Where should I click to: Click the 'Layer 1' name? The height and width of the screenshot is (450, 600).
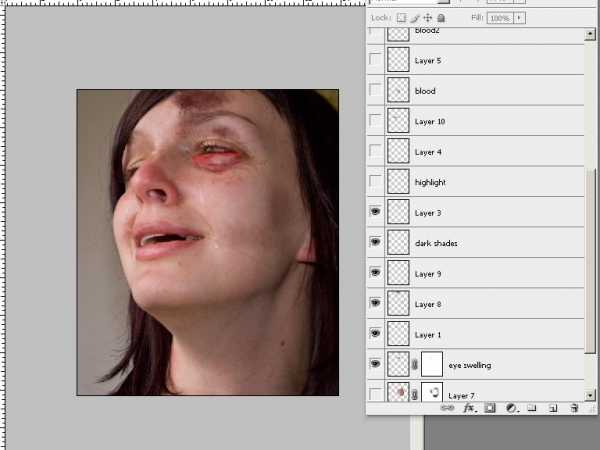428,335
